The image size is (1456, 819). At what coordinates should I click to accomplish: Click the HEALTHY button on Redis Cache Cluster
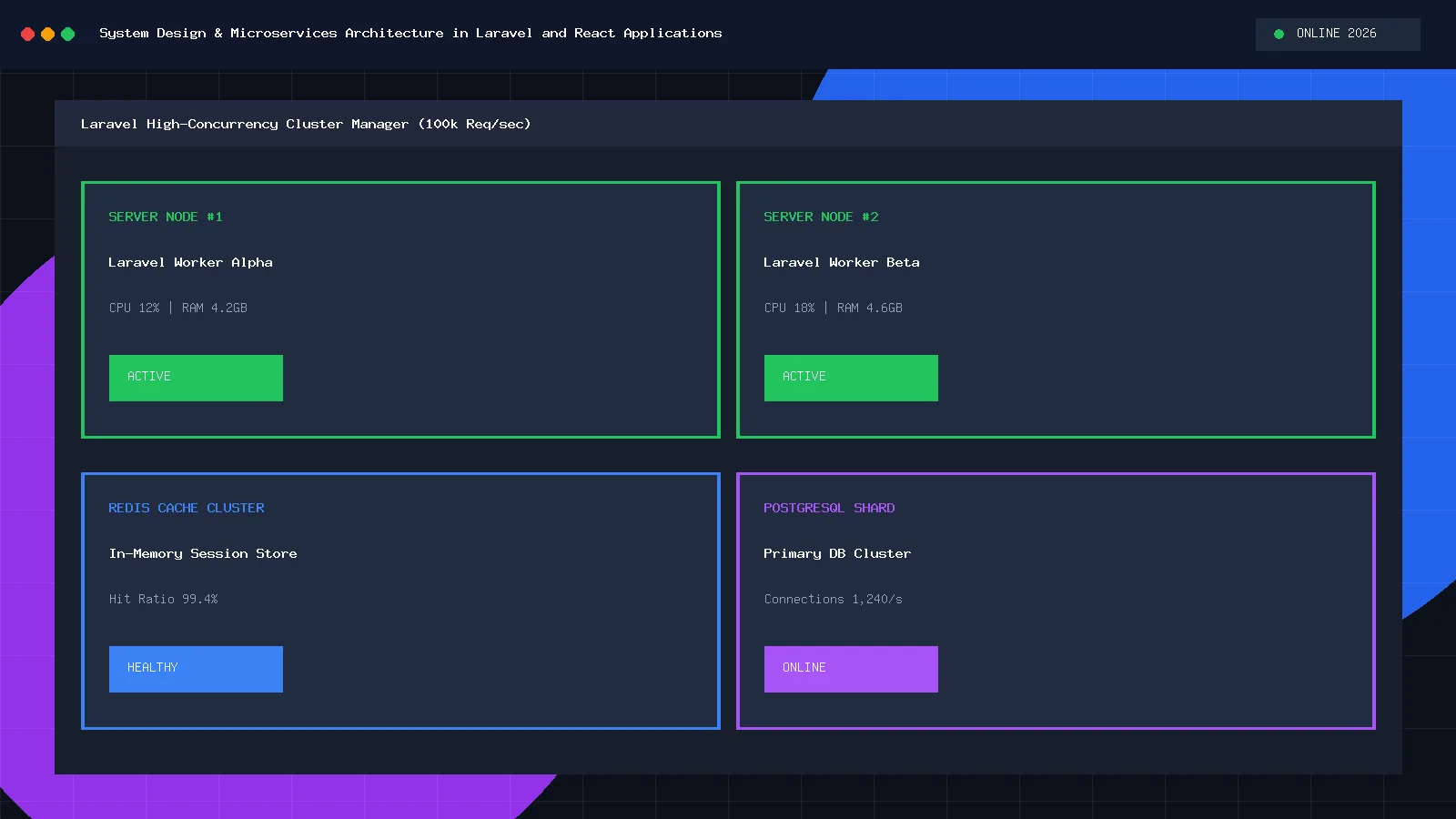click(196, 669)
